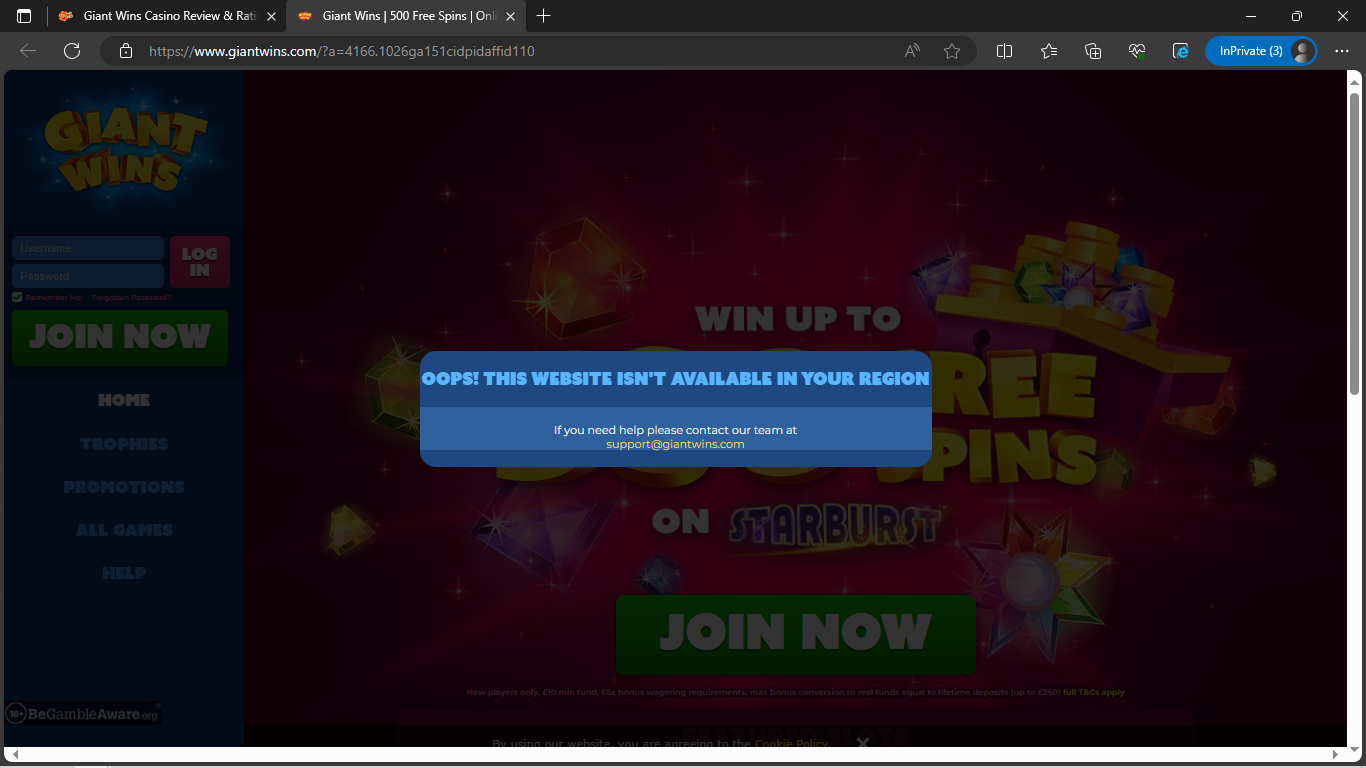Toggle the Remember Me checkbox
The image size is (1366, 768).
click(17, 297)
